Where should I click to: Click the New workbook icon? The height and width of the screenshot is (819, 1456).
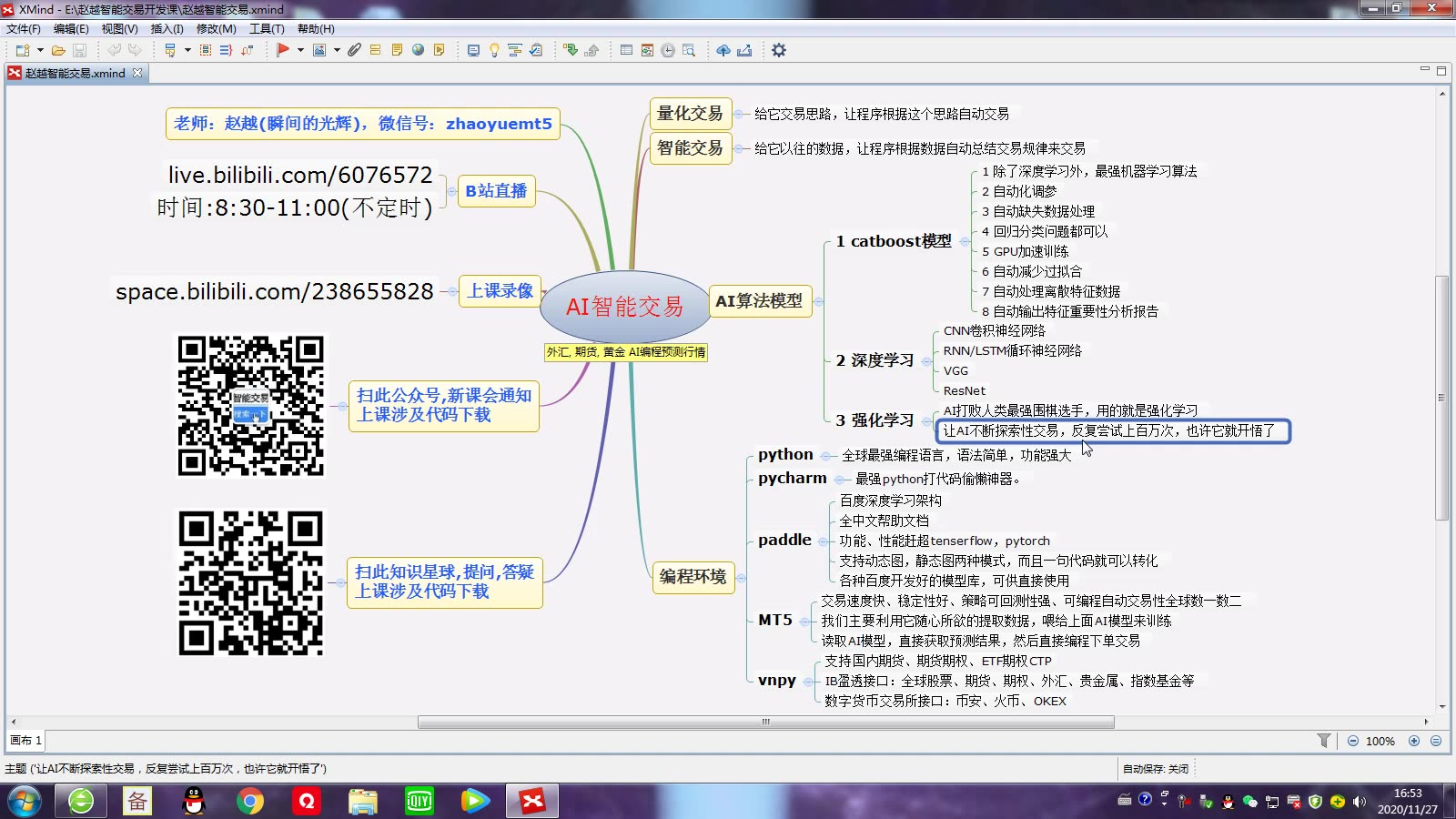pyautogui.click(x=22, y=50)
